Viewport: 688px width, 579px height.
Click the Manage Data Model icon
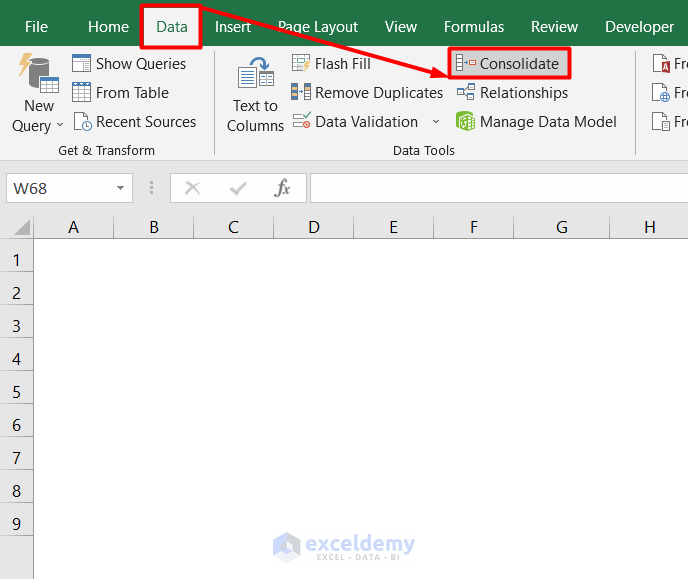pos(465,121)
